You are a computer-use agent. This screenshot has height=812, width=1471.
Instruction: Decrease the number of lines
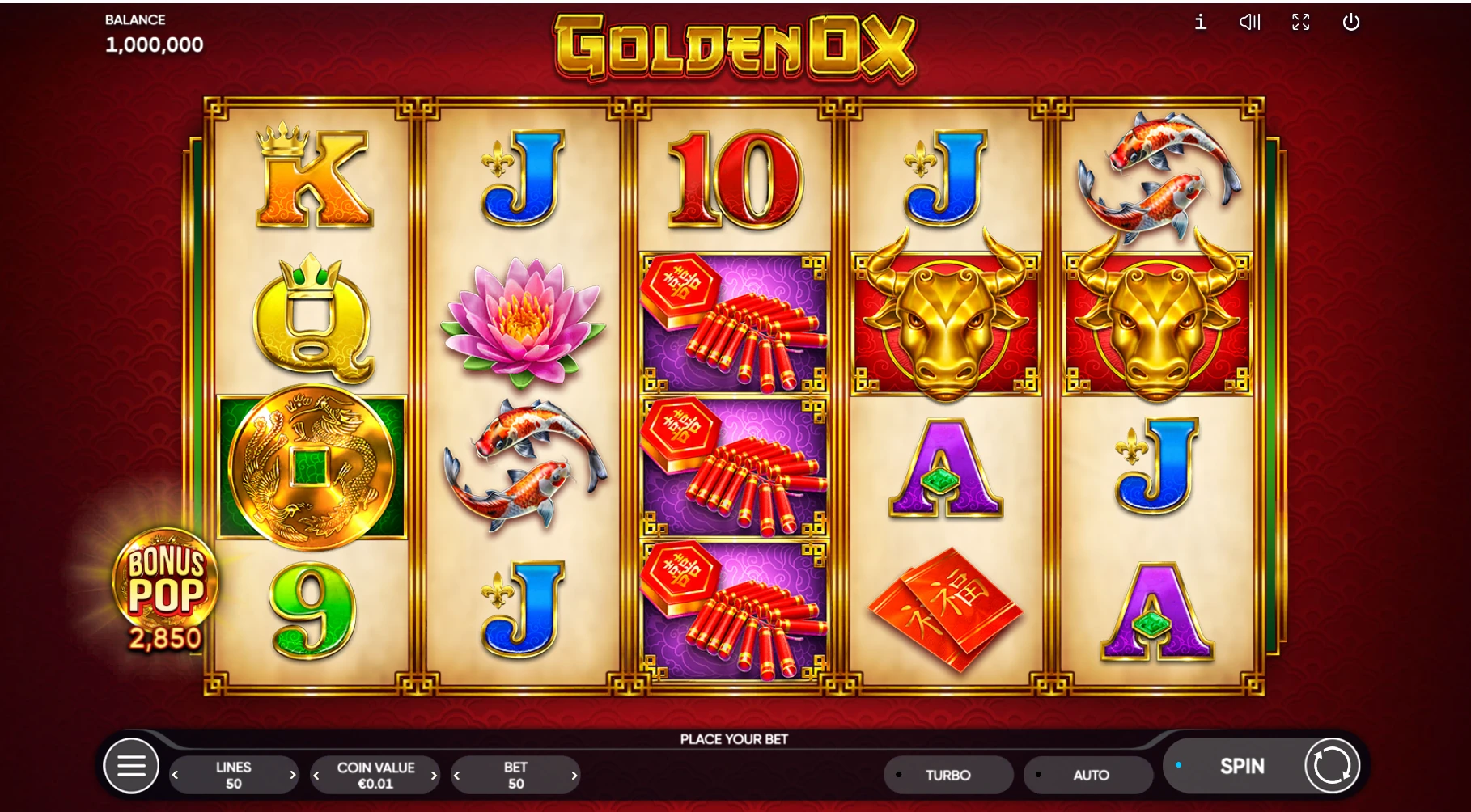pos(176,775)
